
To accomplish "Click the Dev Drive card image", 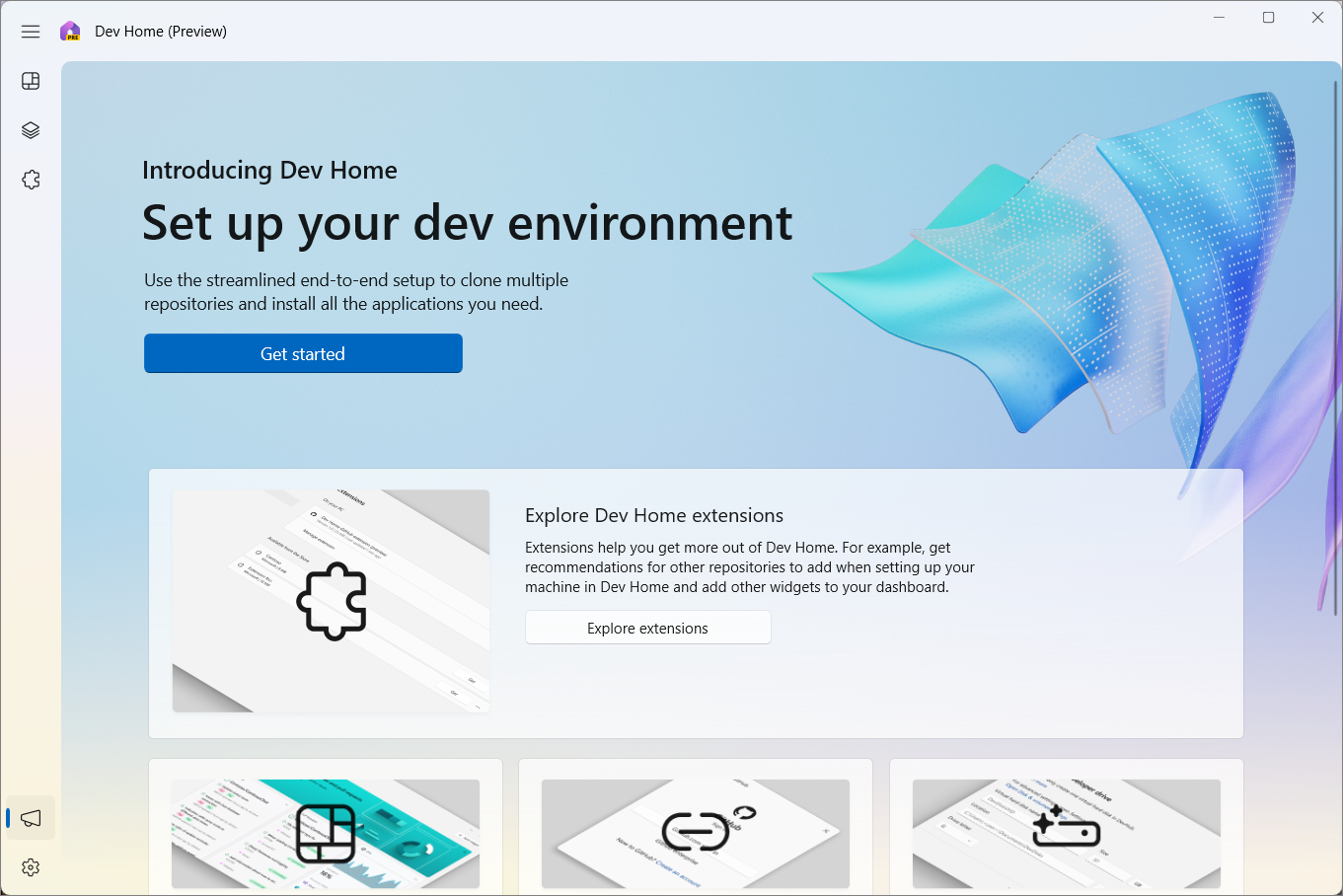I will click(x=1066, y=834).
